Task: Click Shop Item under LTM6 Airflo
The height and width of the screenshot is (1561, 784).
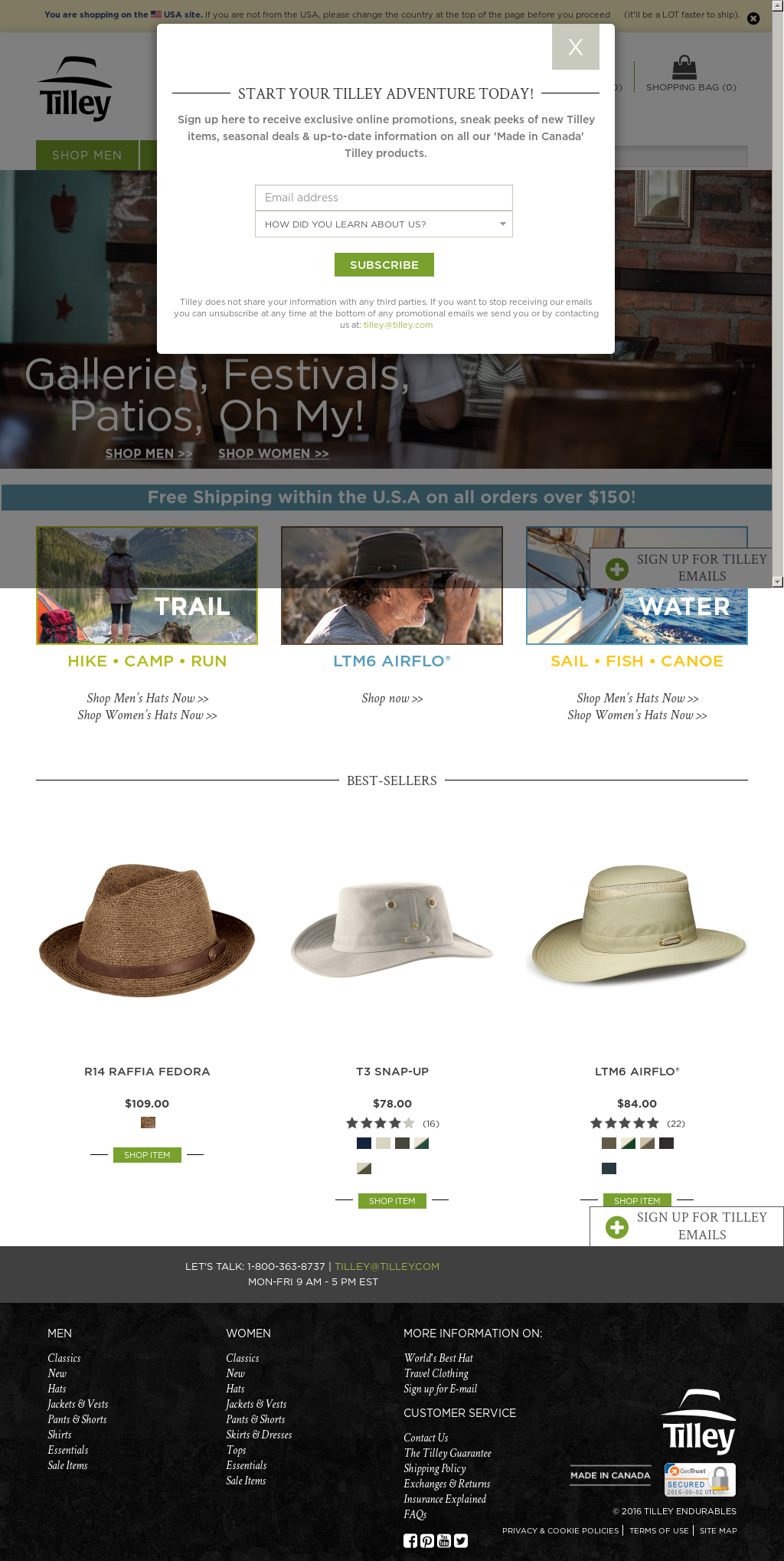Action: (x=637, y=1200)
